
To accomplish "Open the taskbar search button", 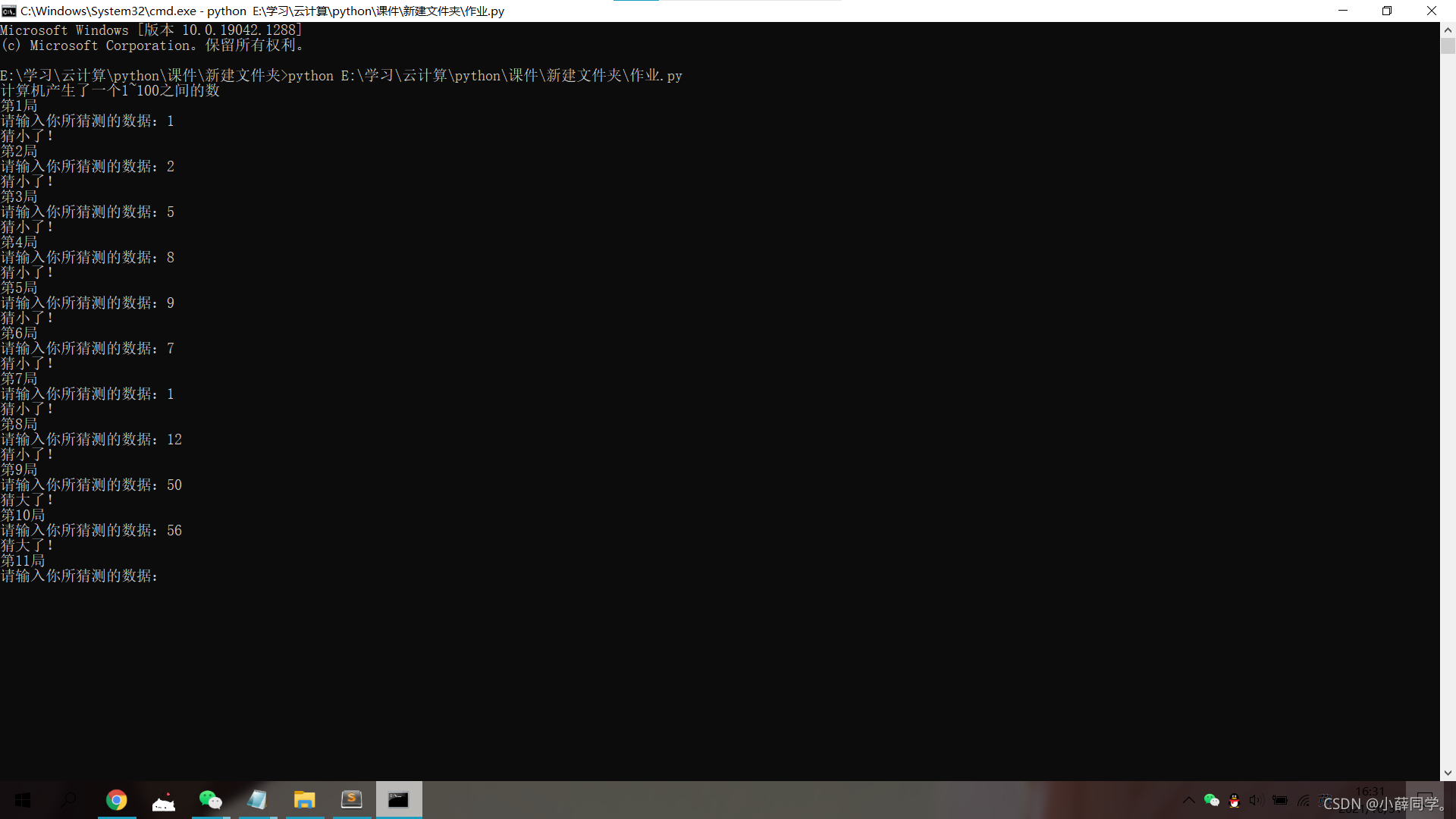I will (x=69, y=800).
